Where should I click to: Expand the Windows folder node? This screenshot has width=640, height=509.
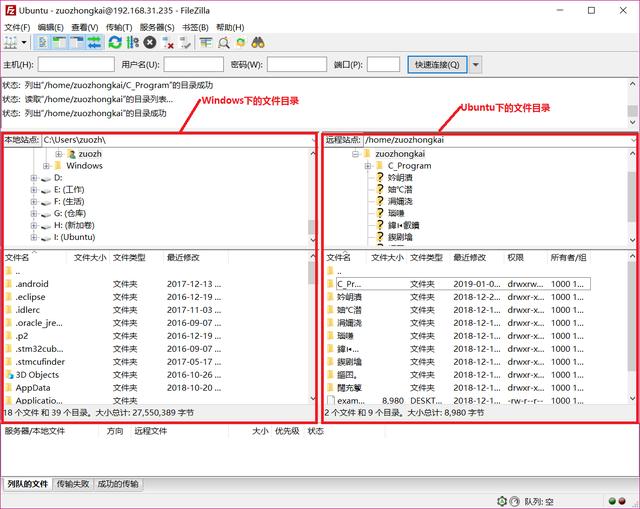pos(46,166)
